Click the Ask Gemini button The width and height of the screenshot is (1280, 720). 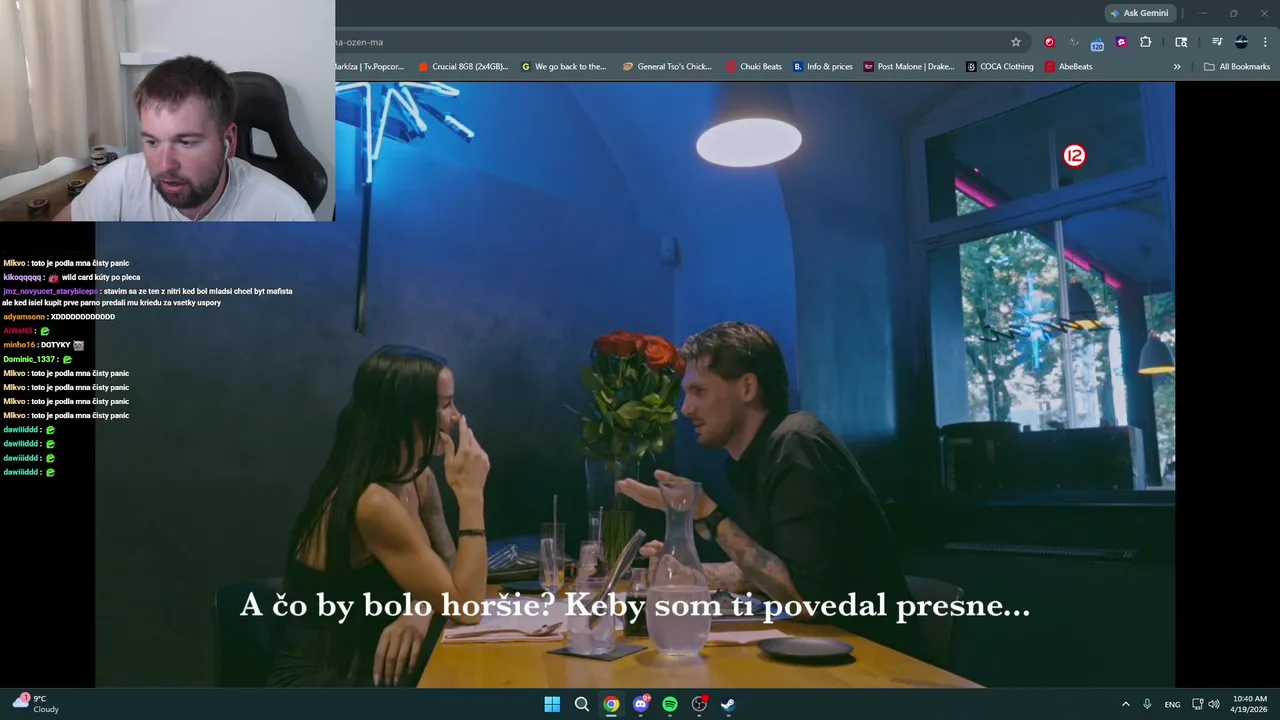click(x=1139, y=13)
